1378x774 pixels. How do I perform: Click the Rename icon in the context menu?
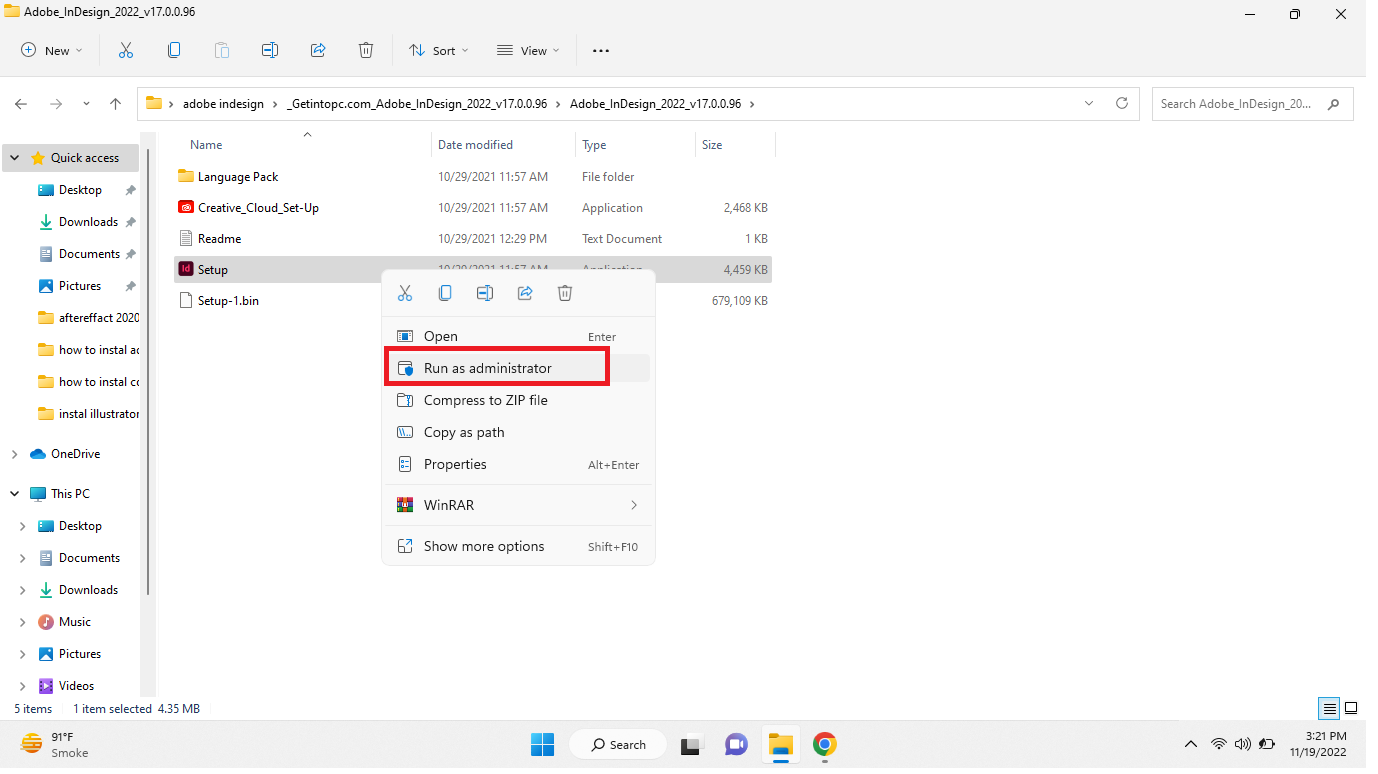click(x=485, y=293)
